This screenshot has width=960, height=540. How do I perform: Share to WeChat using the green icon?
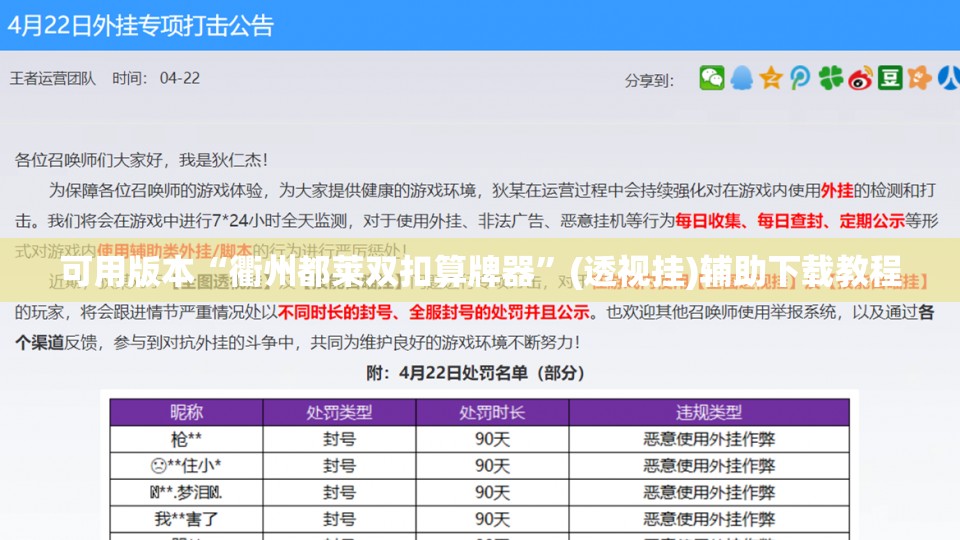pos(711,78)
